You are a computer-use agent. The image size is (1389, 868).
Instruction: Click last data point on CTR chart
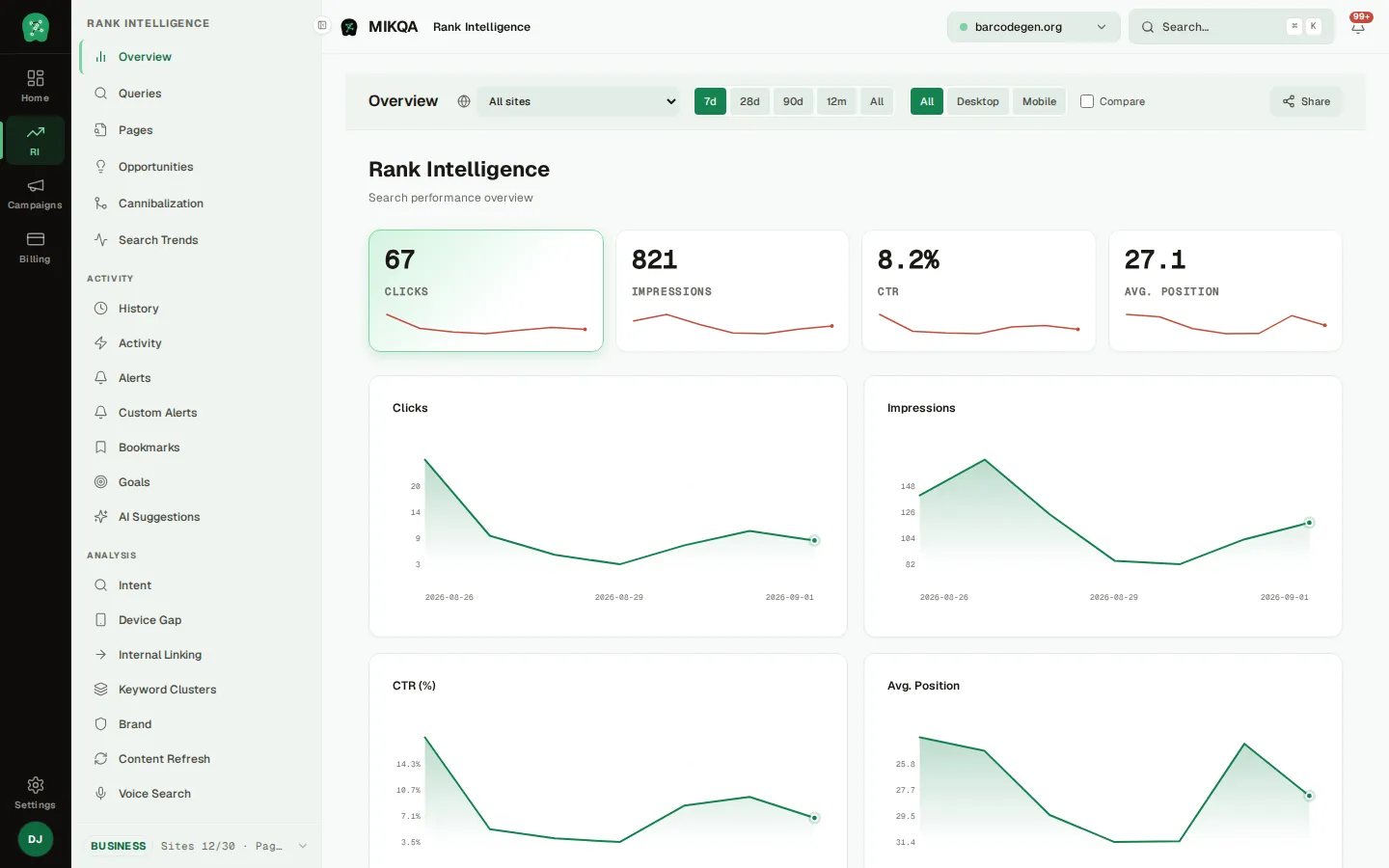click(814, 818)
